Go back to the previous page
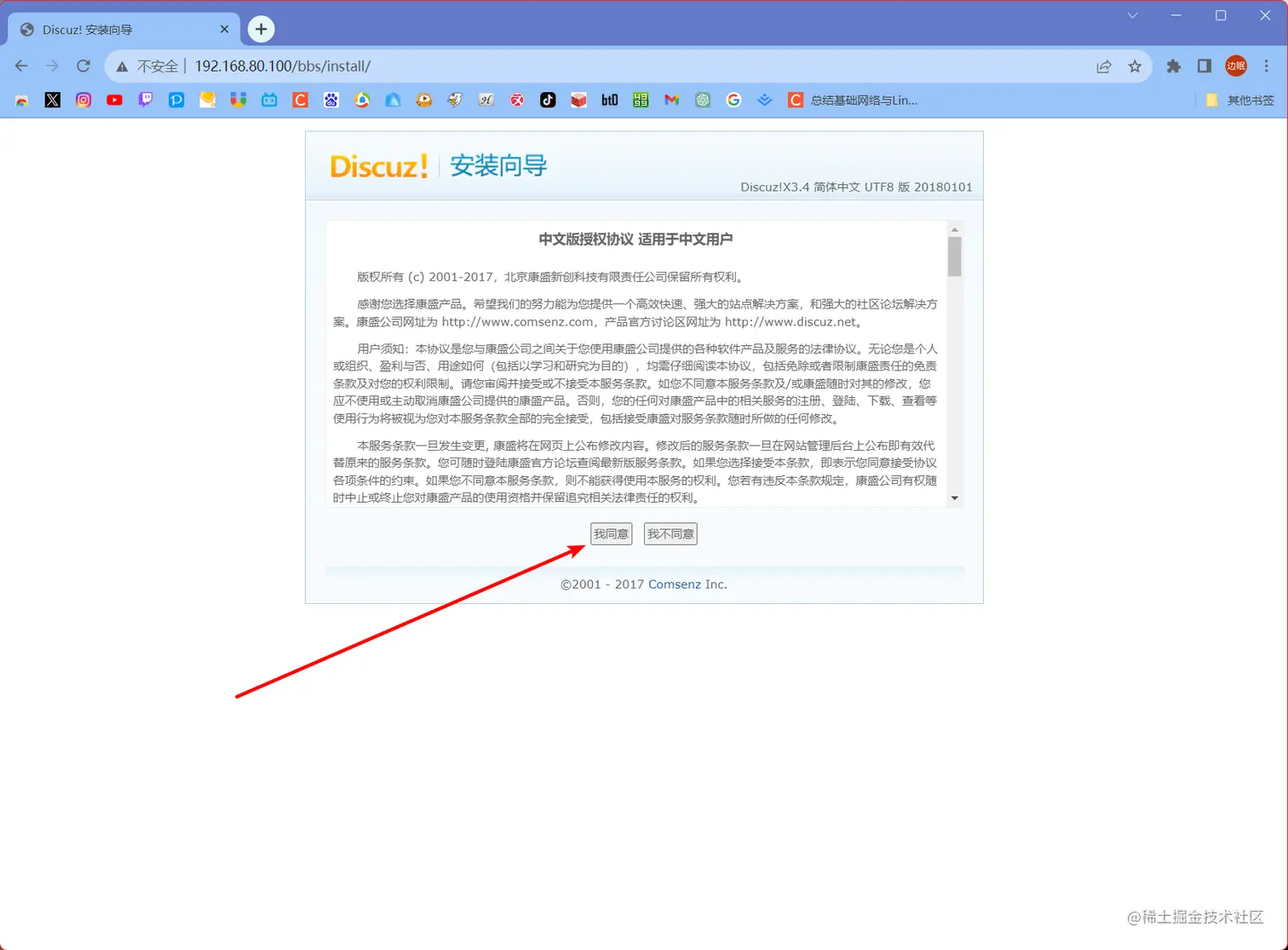 [21, 66]
